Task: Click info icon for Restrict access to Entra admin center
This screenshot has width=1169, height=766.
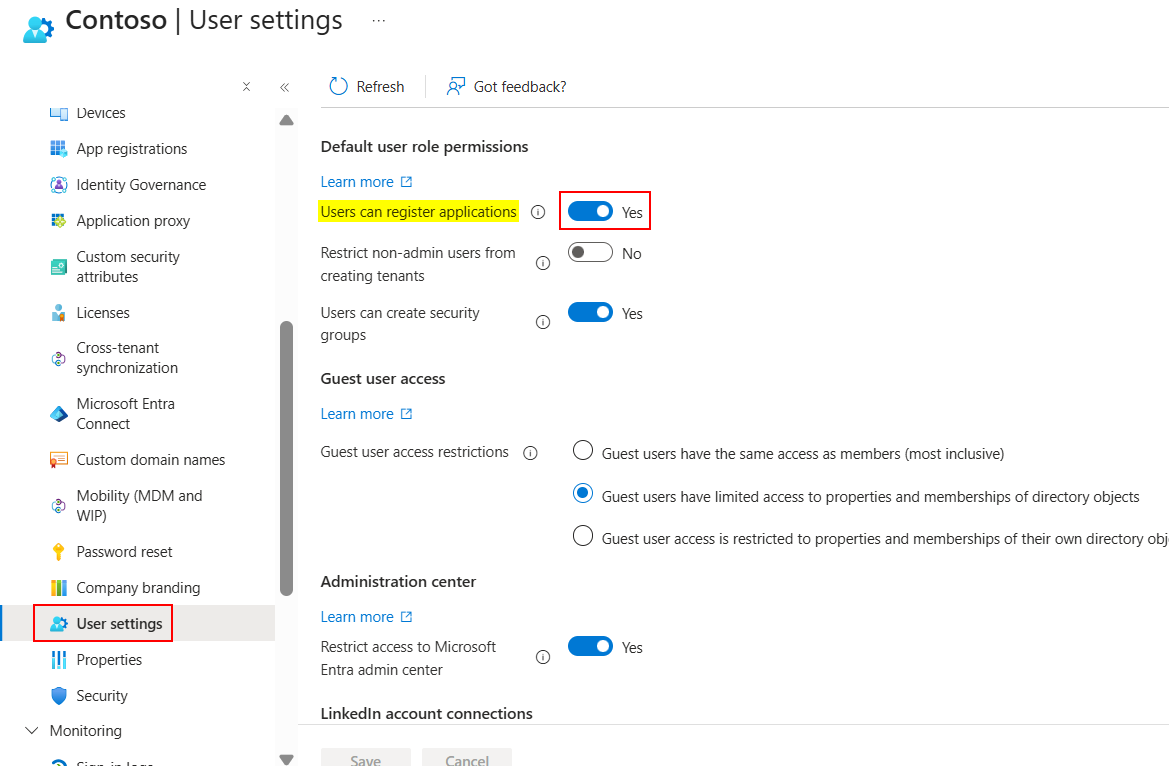Action: [x=543, y=656]
